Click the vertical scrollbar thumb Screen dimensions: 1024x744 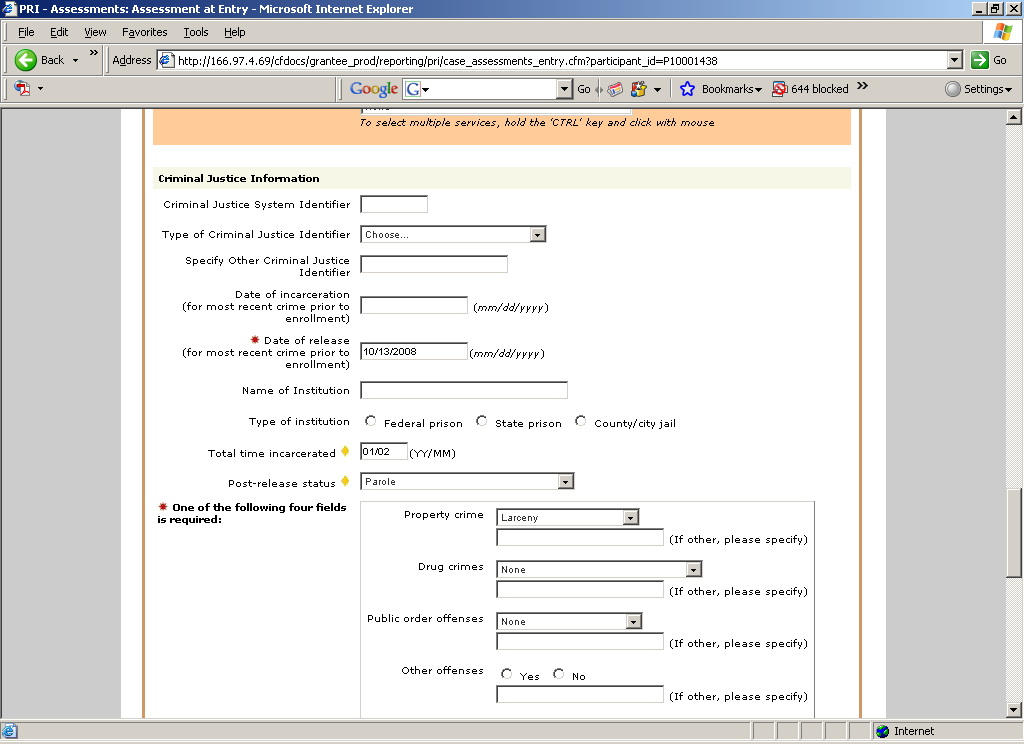[1014, 533]
